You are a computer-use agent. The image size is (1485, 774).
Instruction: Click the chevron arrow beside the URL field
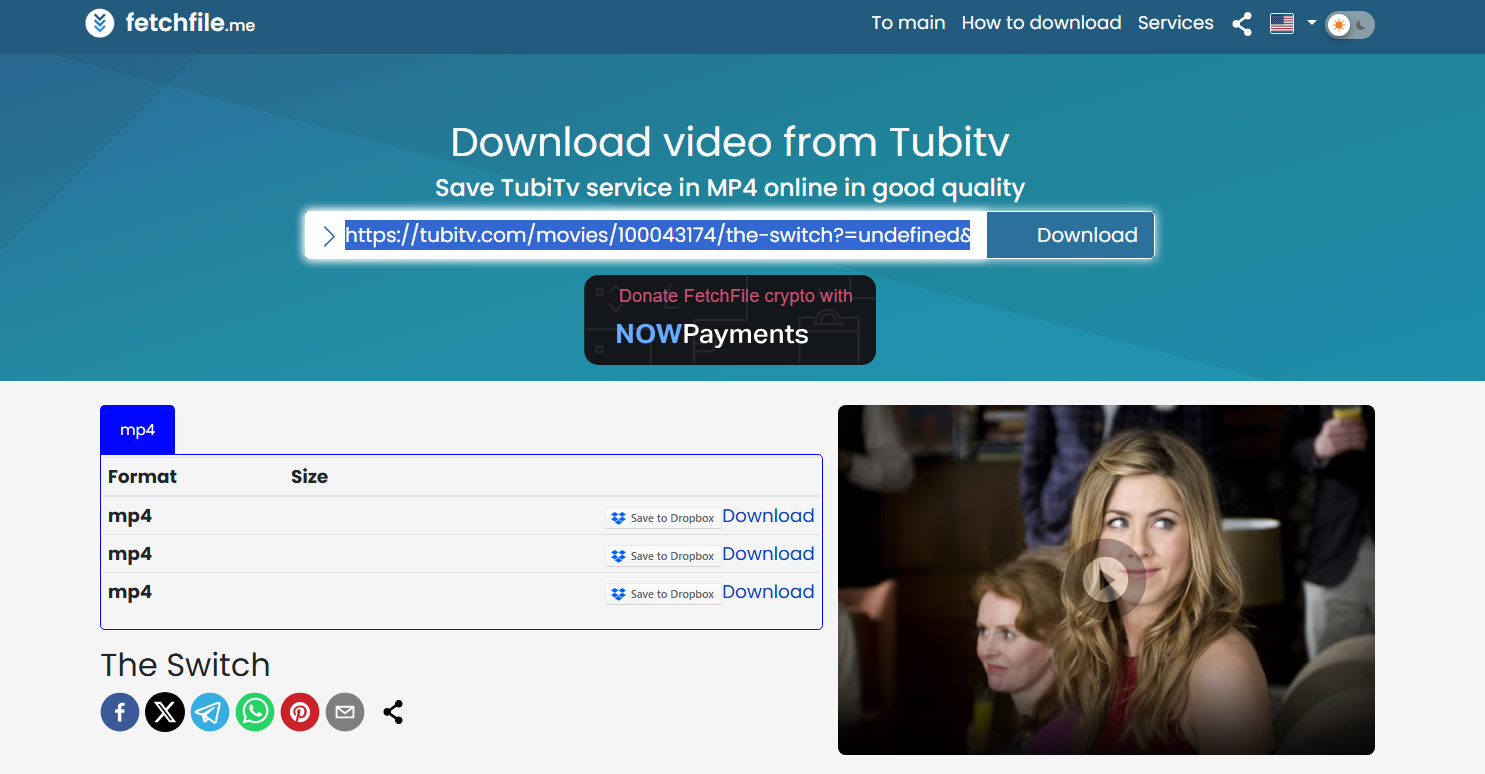tap(329, 236)
